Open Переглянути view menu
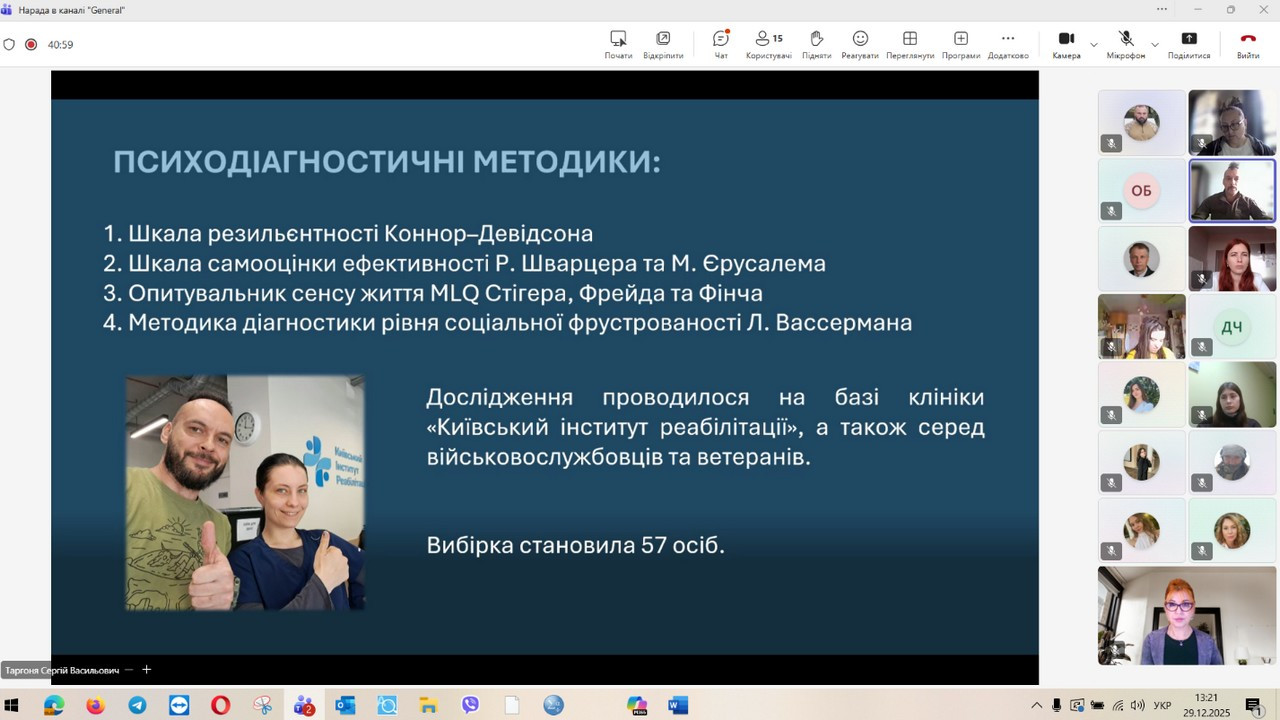Screen dimensions: 1280x720 tap(909, 43)
